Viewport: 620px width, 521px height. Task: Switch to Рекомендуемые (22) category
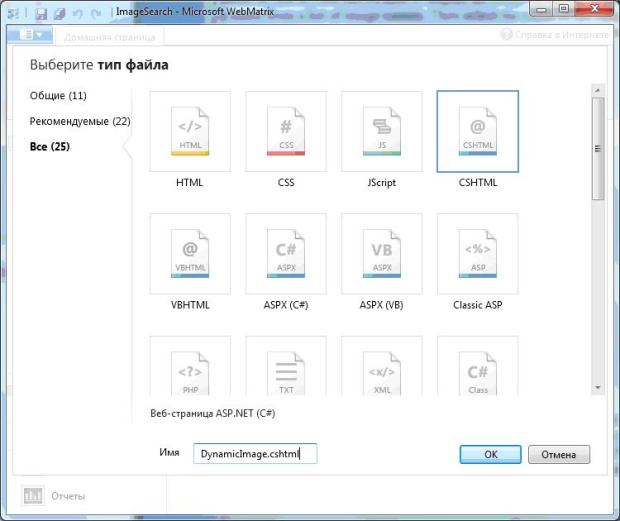[80, 122]
